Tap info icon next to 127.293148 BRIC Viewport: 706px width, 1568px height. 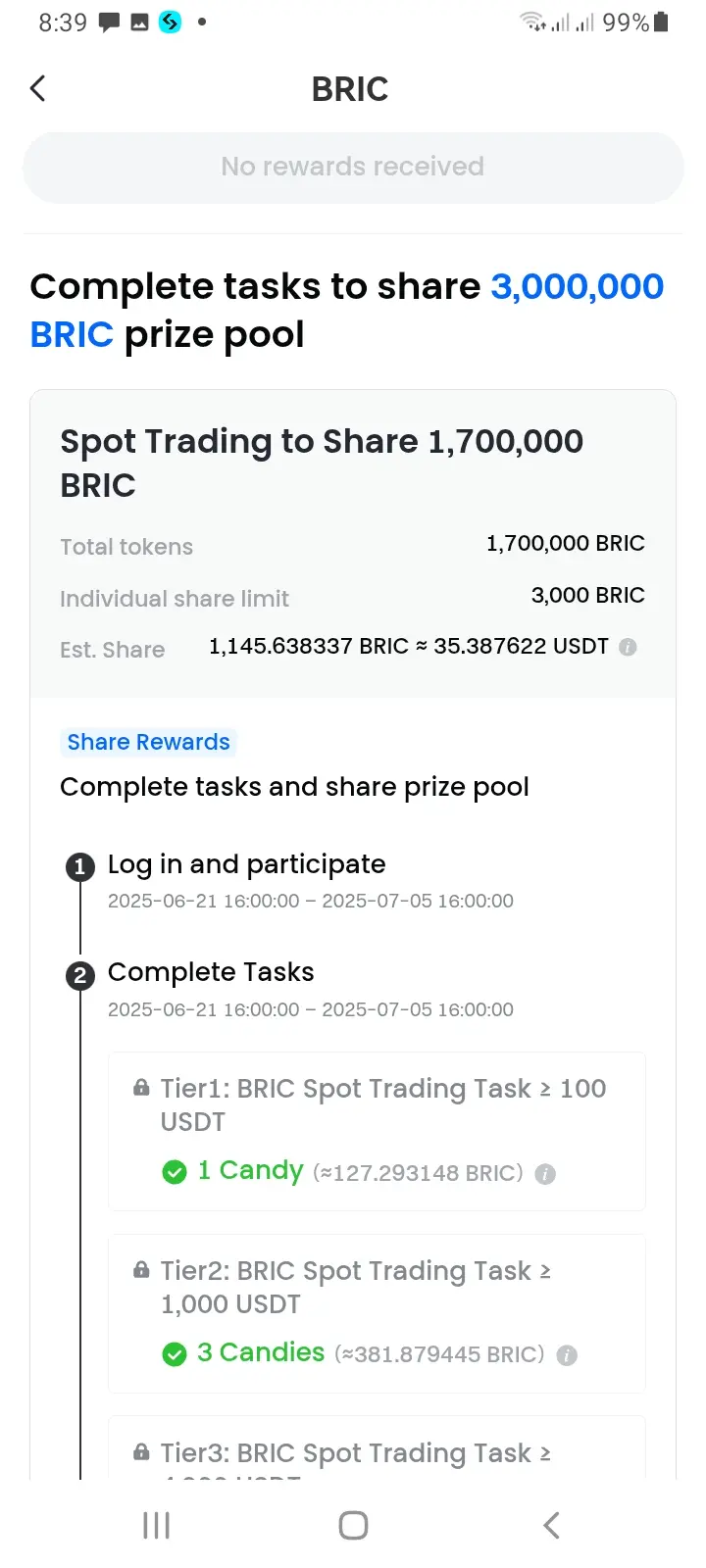click(x=545, y=1174)
